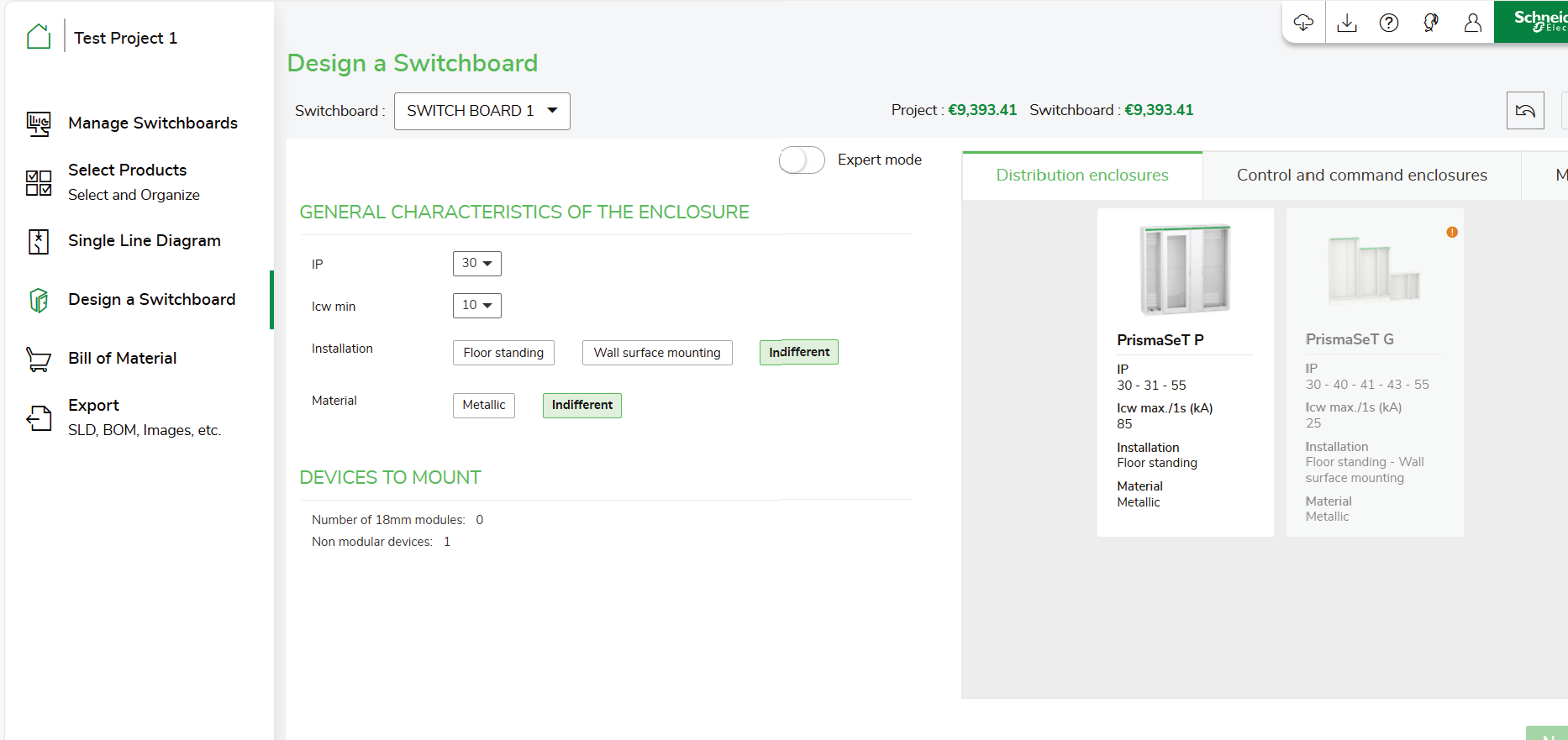
Task: Select Metallic material option
Action: pos(484,405)
